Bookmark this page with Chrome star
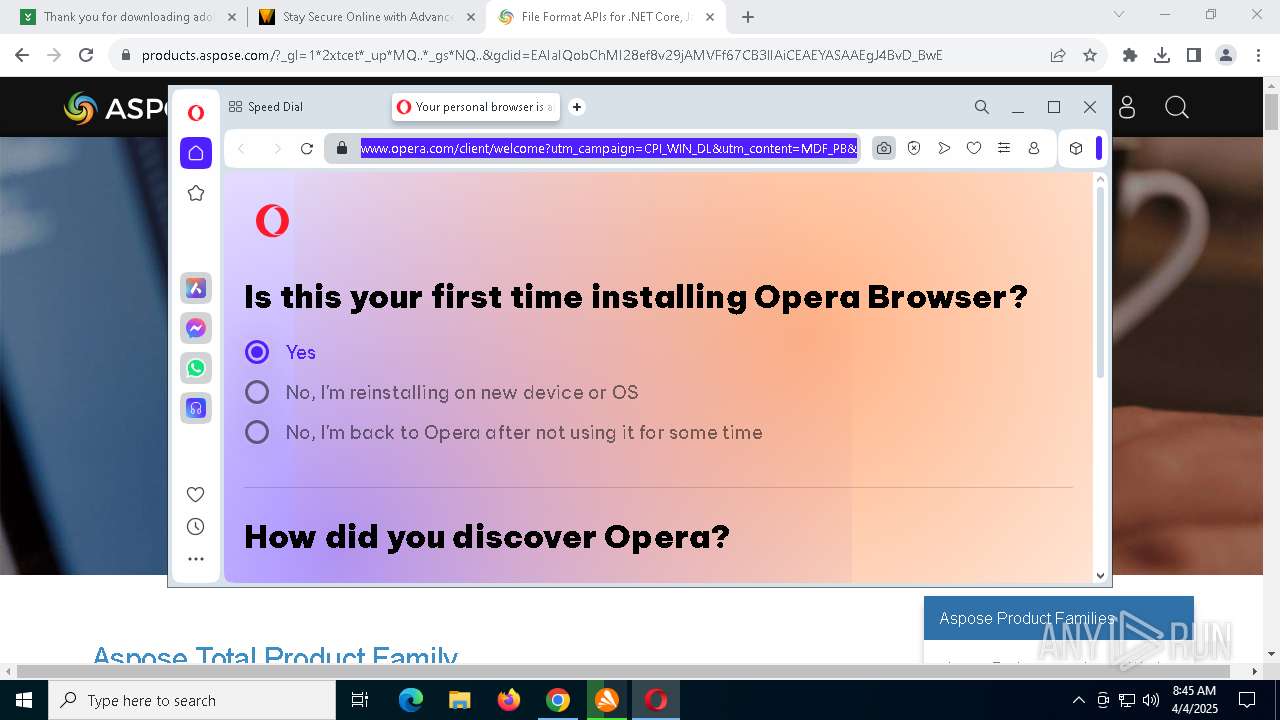 coord(1090,55)
